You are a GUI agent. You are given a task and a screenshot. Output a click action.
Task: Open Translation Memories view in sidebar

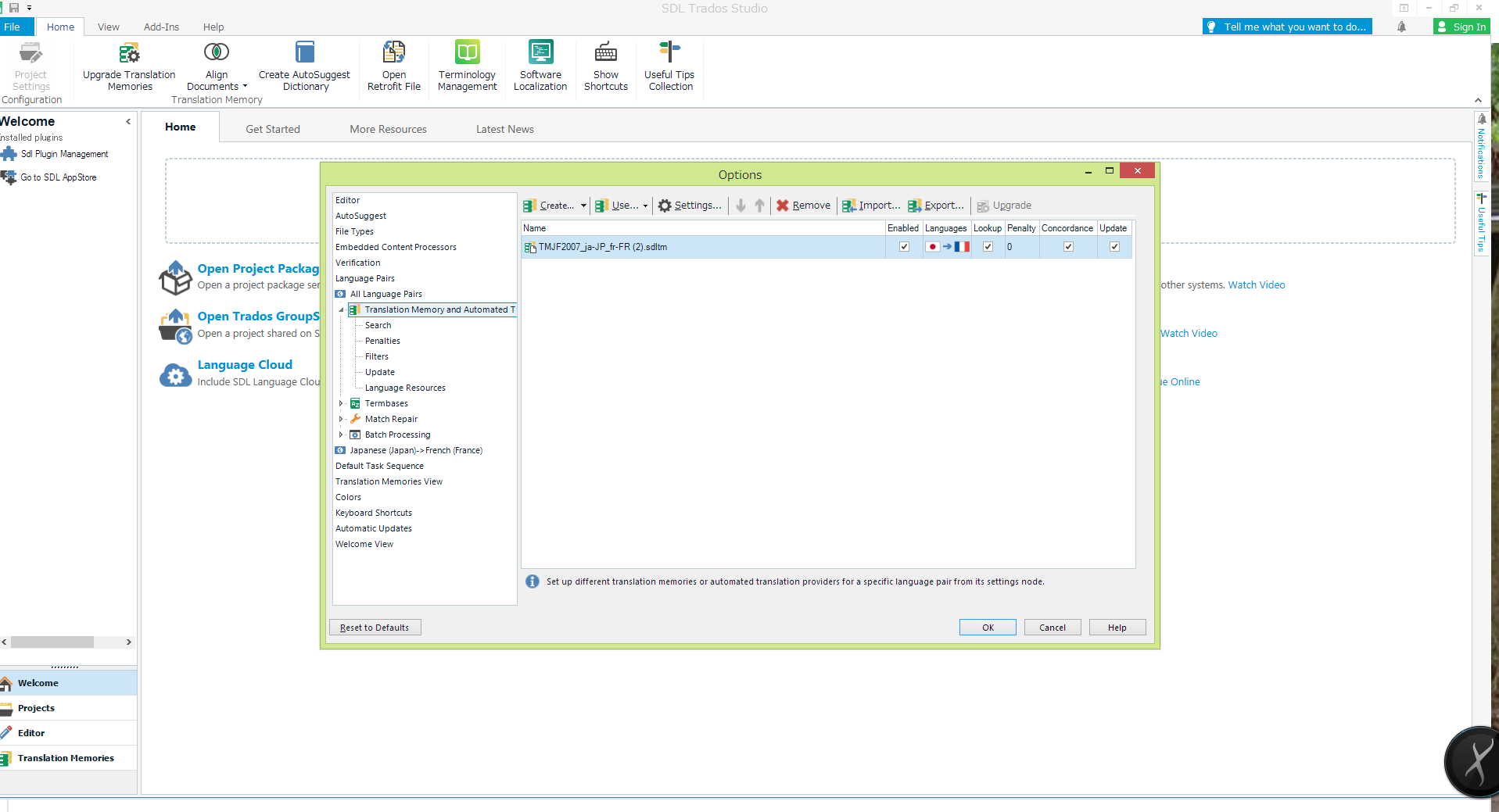tap(68, 758)
